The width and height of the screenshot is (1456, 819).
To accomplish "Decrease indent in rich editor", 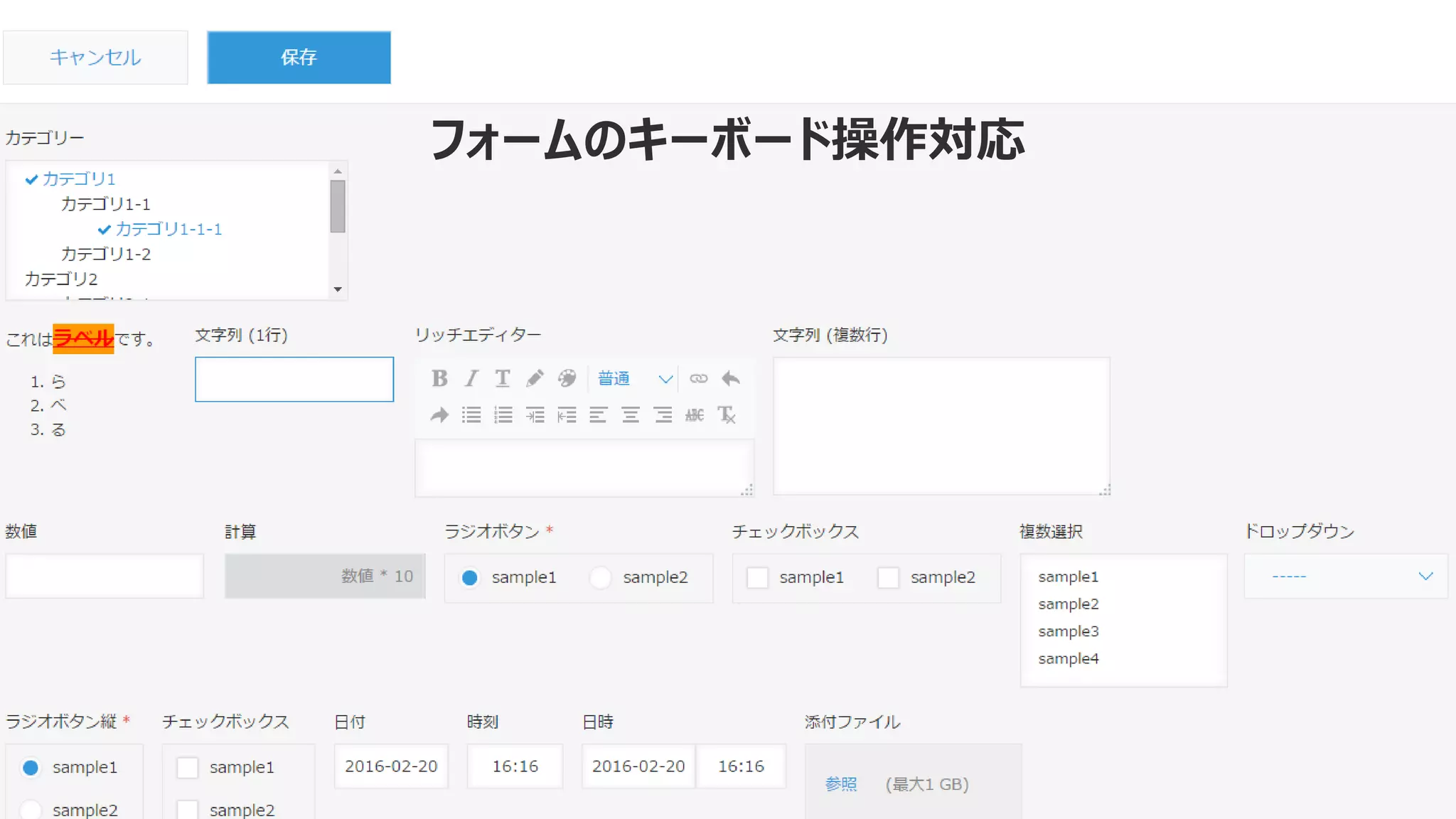I will coord(567,415).
